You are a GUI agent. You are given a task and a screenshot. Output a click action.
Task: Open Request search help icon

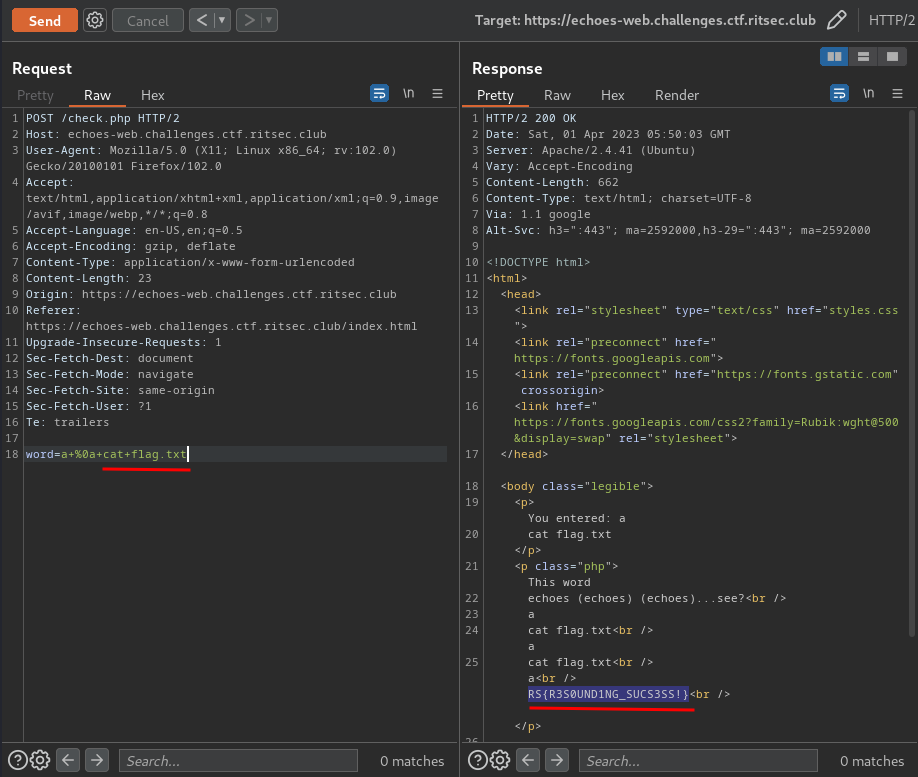tap(18, 760)
